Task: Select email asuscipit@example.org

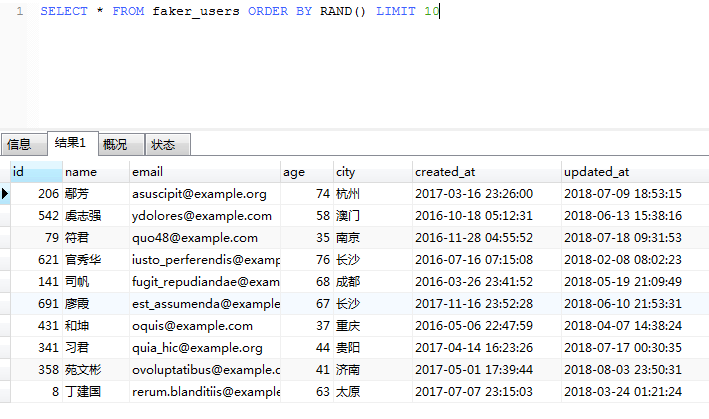Action: click(x=205, y=194)
